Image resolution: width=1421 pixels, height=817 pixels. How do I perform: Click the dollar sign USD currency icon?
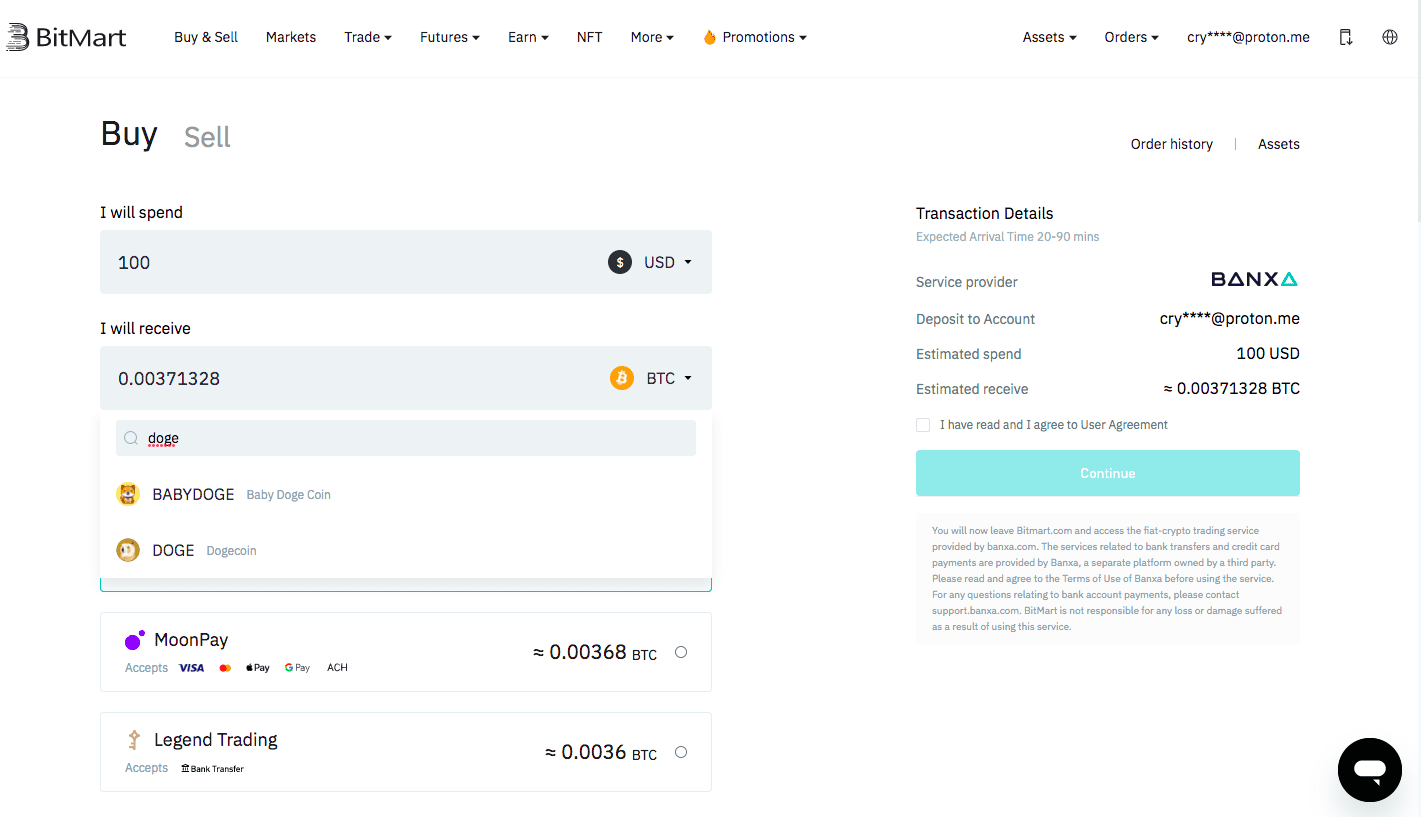tap(620, 262)
